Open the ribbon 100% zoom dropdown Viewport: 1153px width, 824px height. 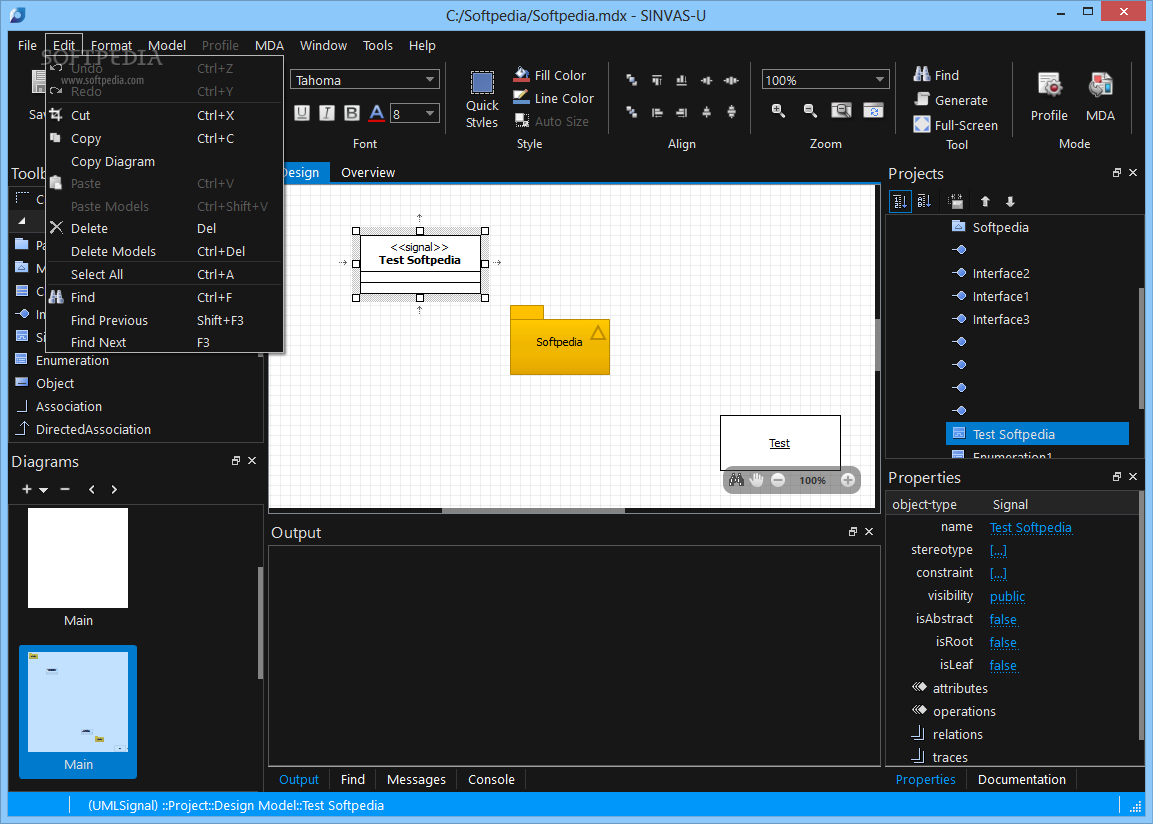pyautogui.click(x=825, y=80)
